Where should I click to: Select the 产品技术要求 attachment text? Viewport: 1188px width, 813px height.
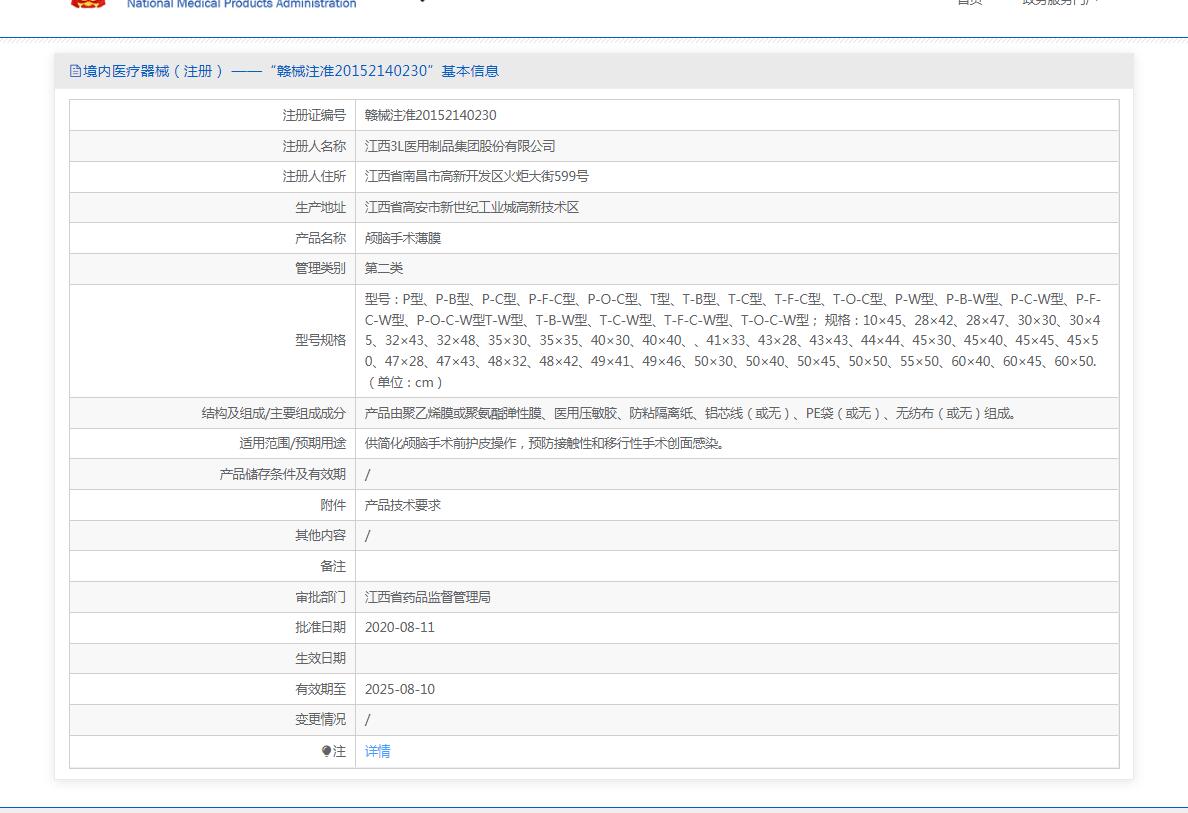pos(402,505)
